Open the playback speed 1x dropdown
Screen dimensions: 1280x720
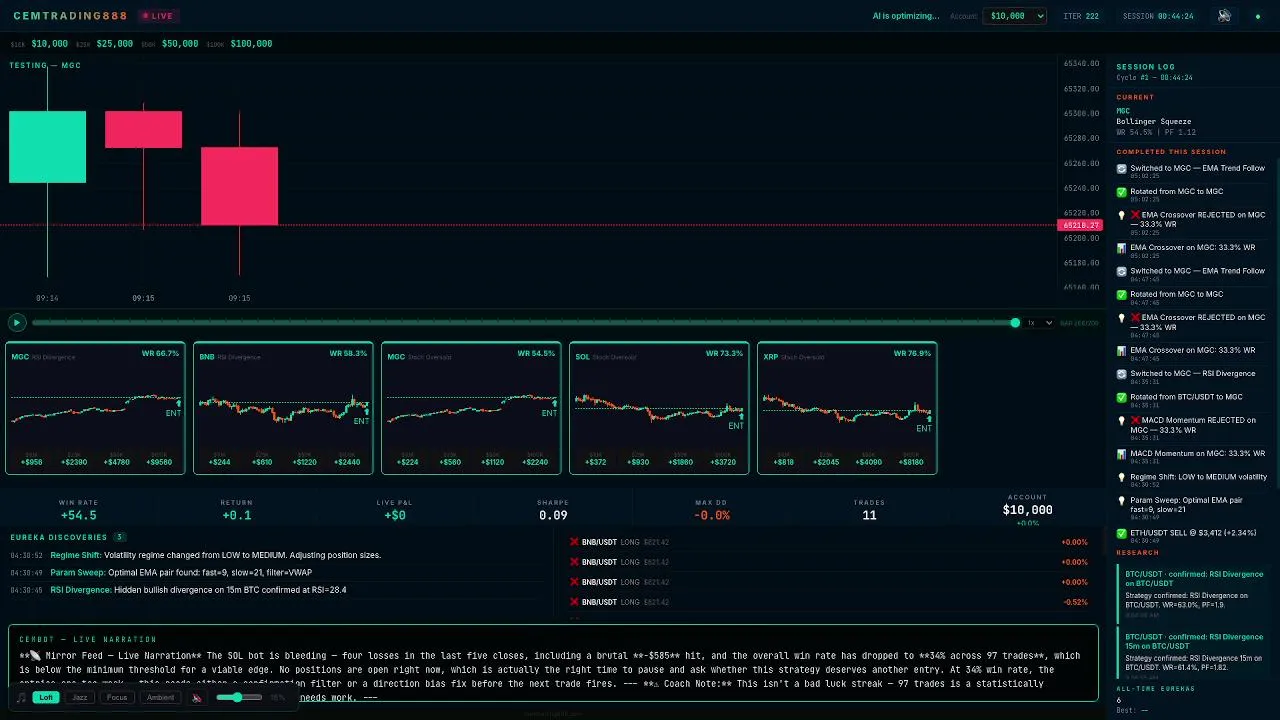point(1039,323)
